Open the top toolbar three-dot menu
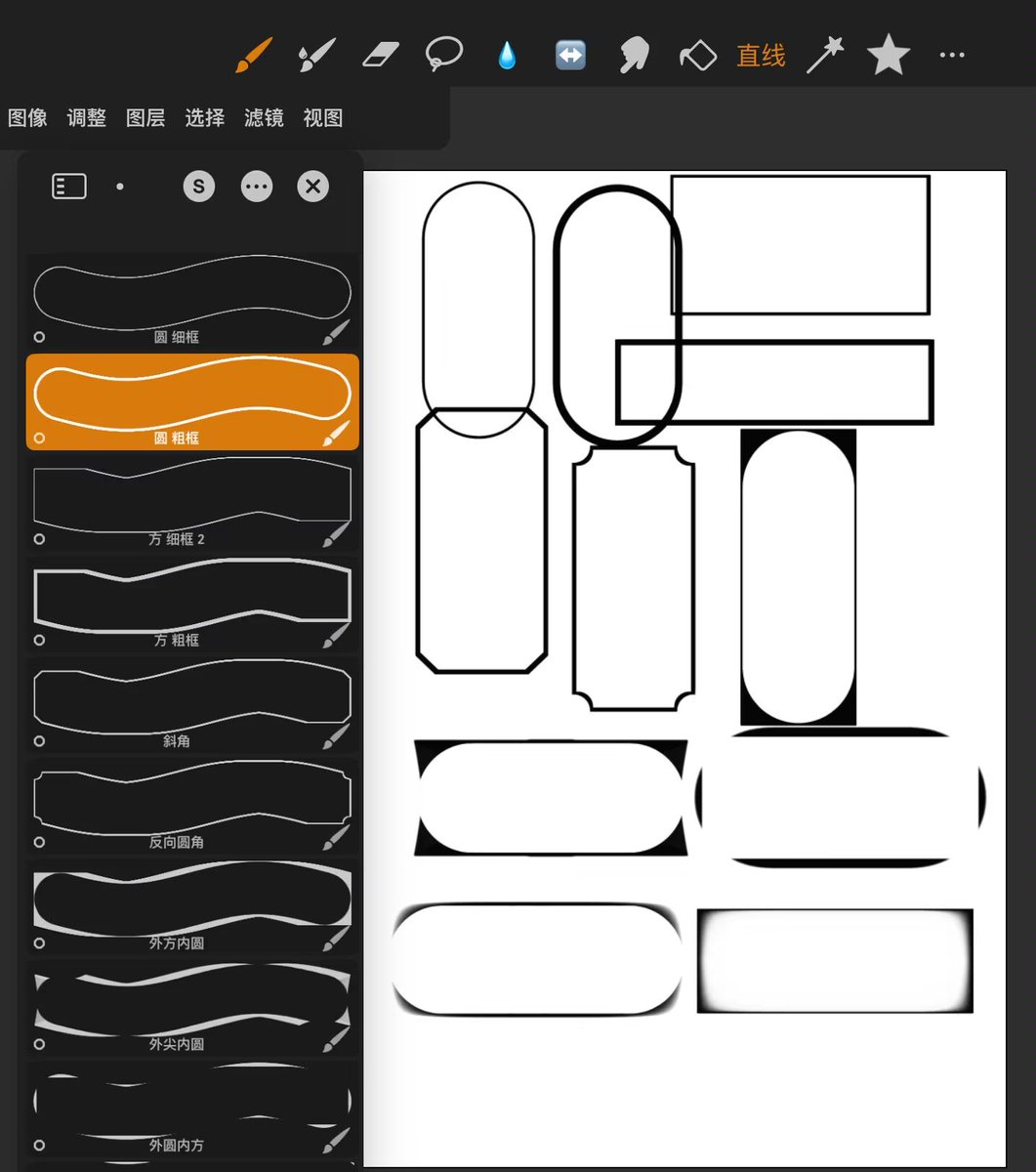Viewport: 1036px width, 1172px height. point(952,55)
